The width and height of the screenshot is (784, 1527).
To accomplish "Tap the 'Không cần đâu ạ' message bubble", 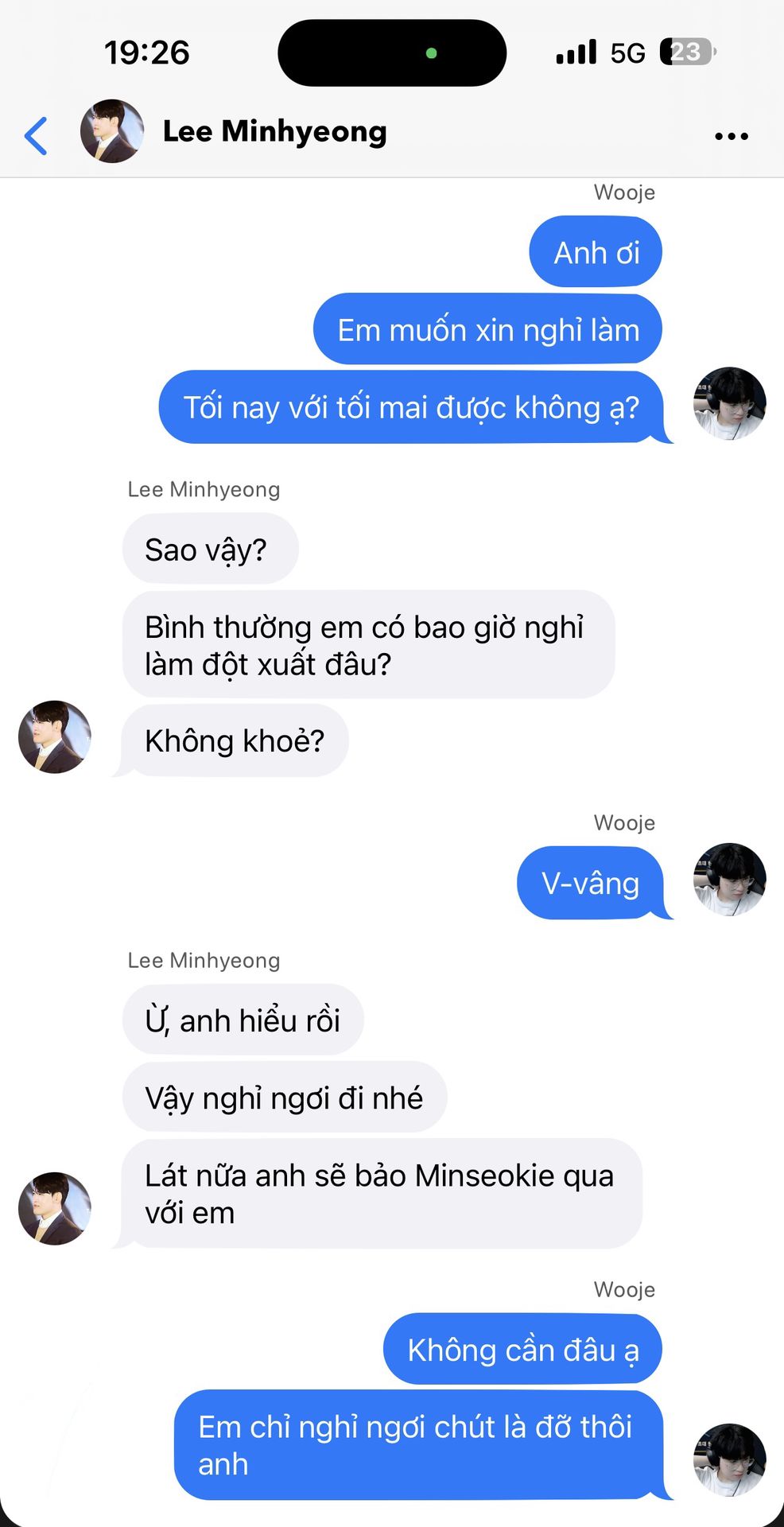I will tap(522, 1349).
